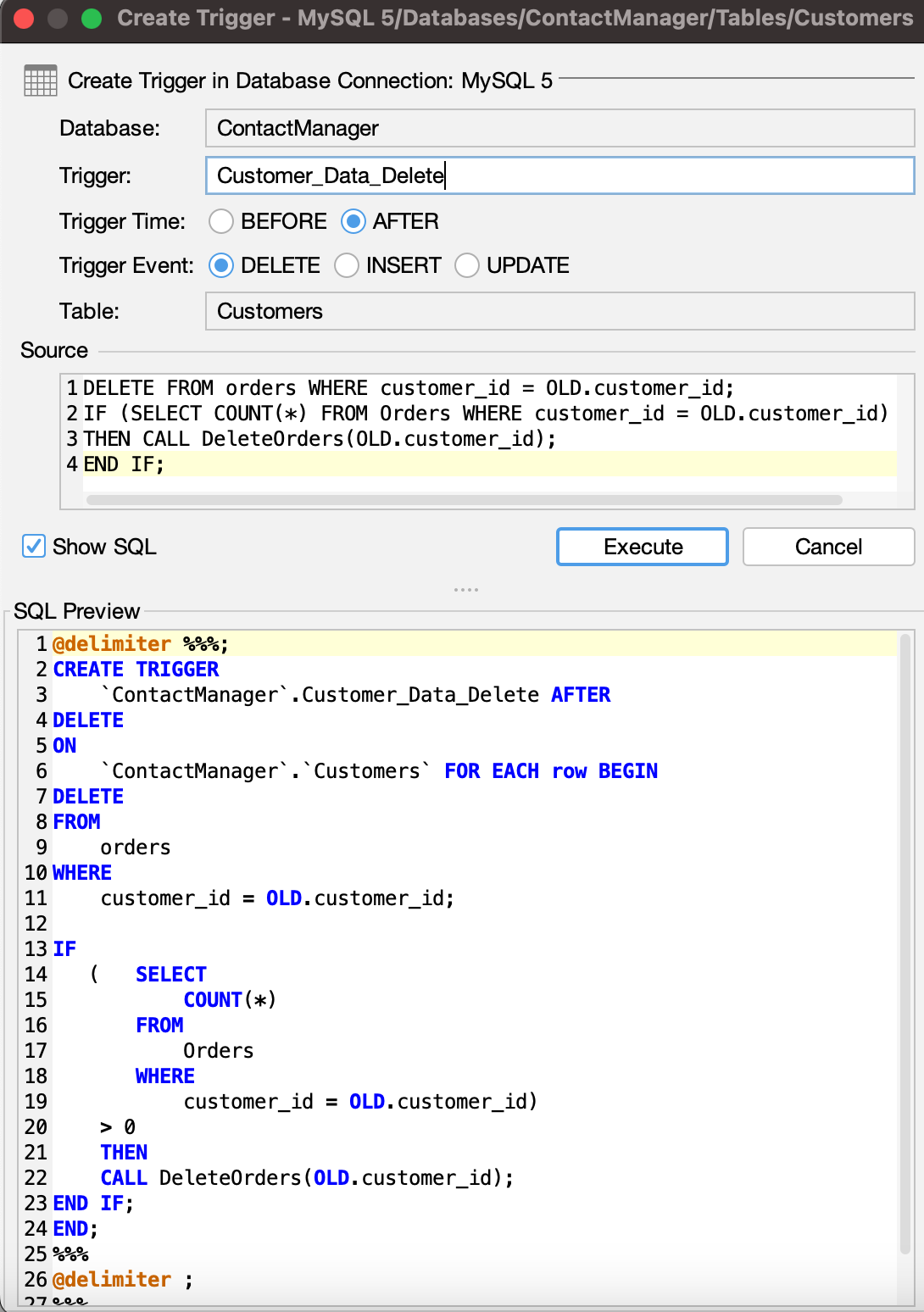Click the Database field showing ContactManager
The image size is (924, 1312).
click(559, 128)
